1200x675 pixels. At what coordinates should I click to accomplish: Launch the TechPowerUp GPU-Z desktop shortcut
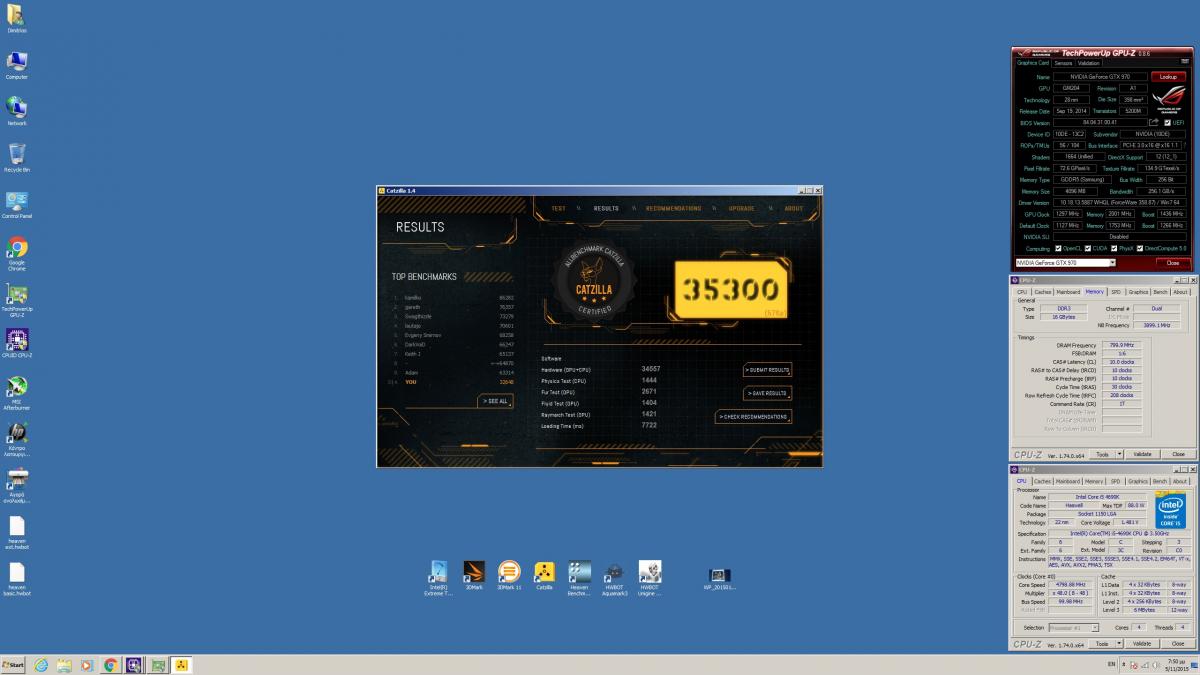[17, 300]
